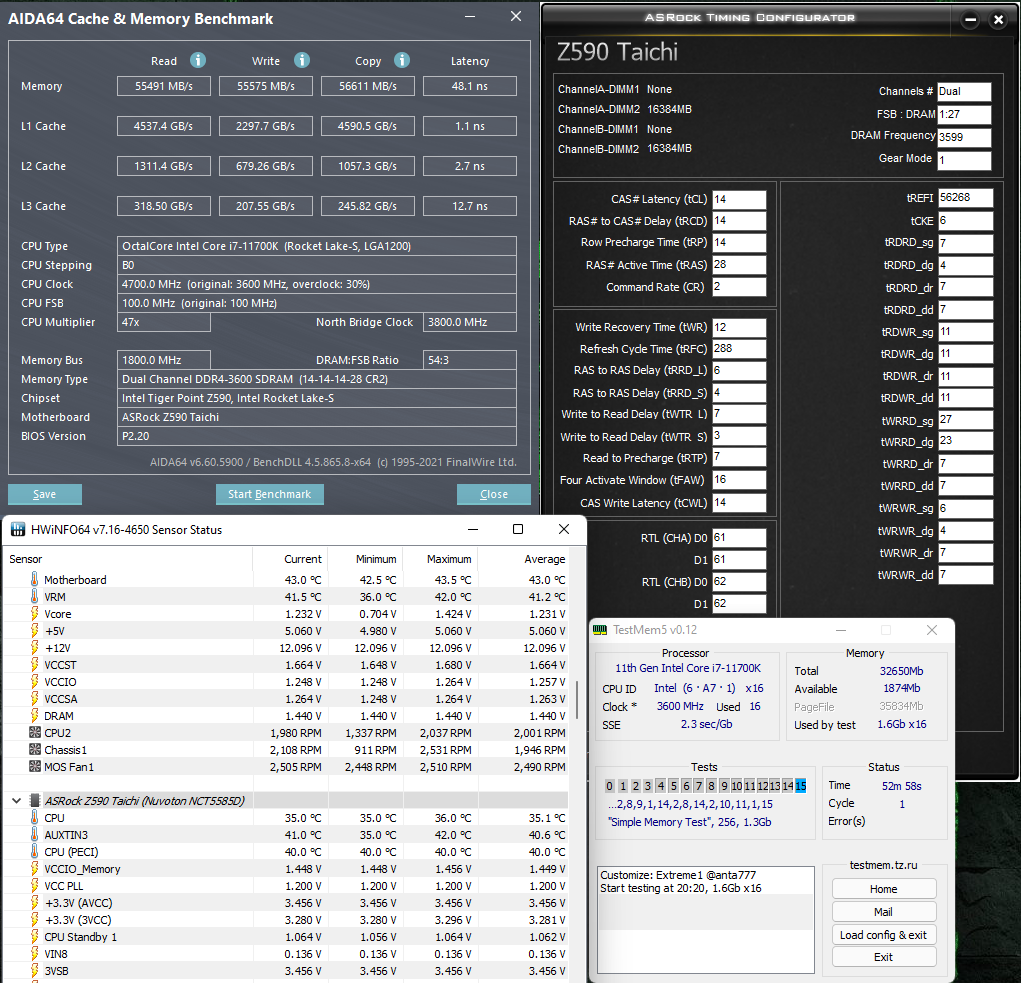Image resolution: width=1021 pixels, height=983 pixels.
Task: Click the HWiNFO64 window title icon
Action: 18,529
